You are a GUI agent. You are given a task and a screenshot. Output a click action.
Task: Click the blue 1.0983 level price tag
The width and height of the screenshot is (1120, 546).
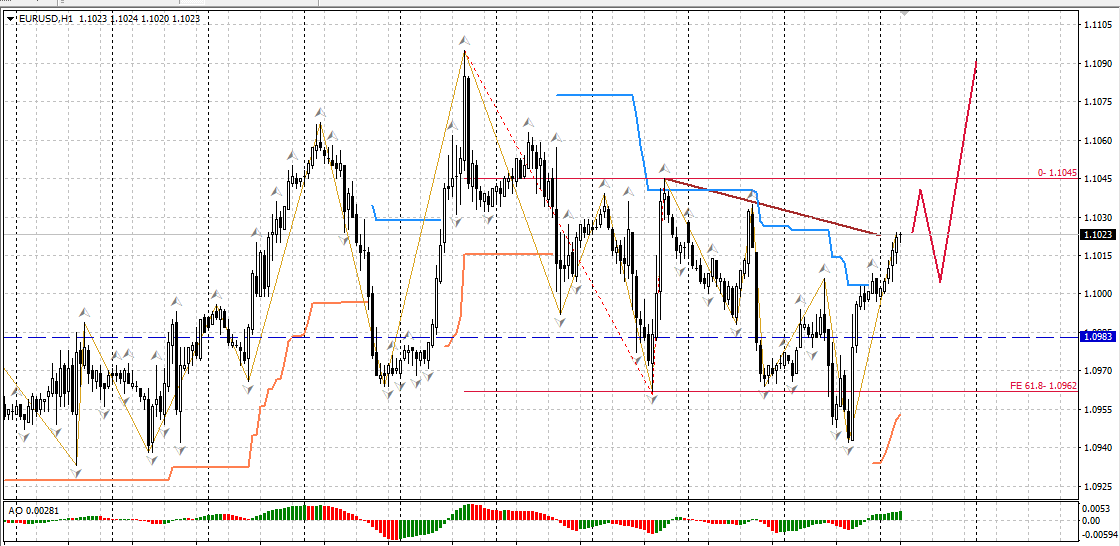pos(1097,337)
